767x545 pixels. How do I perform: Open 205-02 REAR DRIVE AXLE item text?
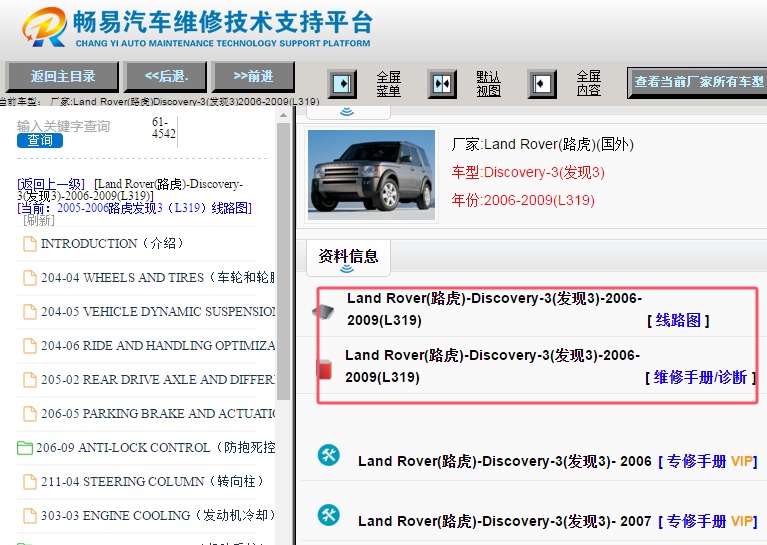click(158, 380)
